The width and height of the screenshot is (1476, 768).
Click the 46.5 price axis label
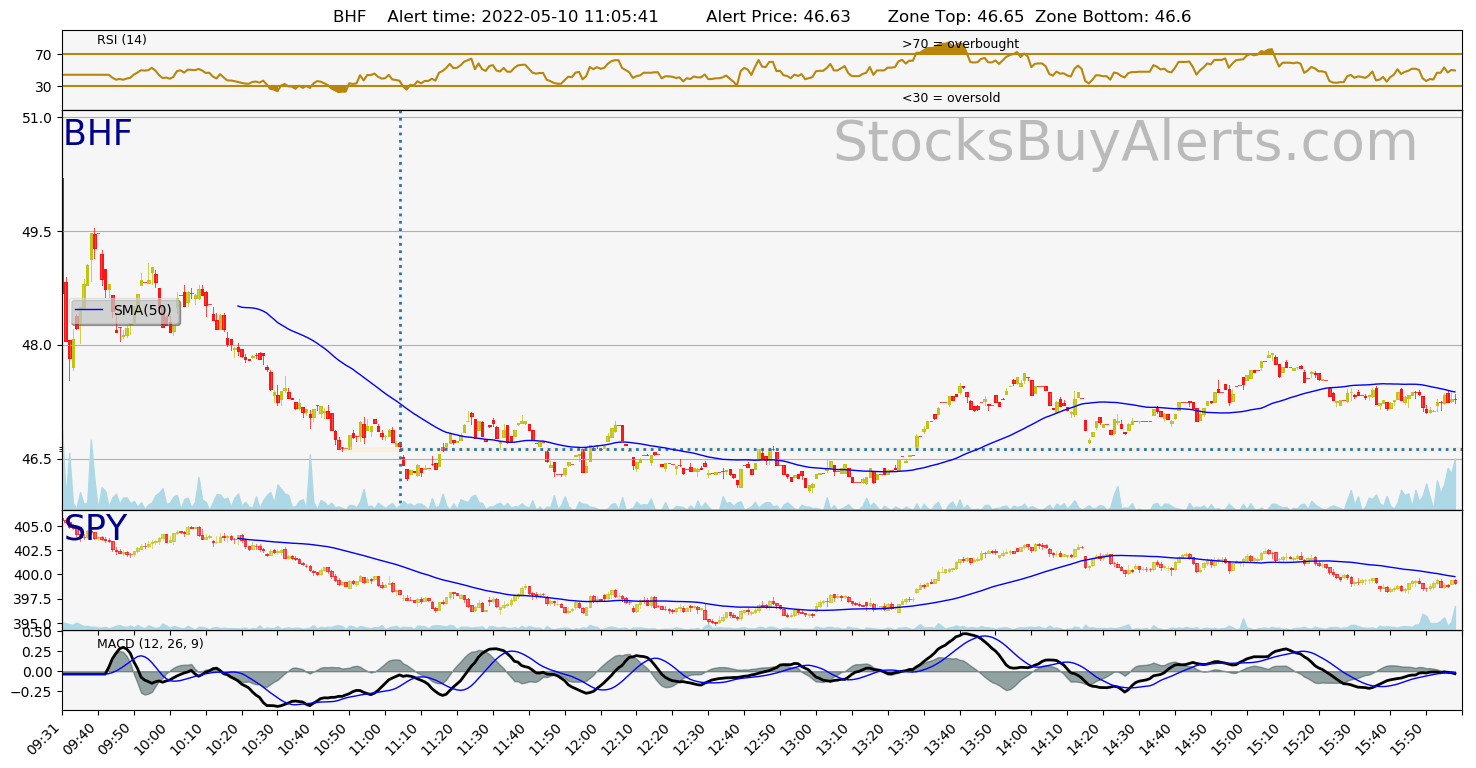click(x=37, y=459)
